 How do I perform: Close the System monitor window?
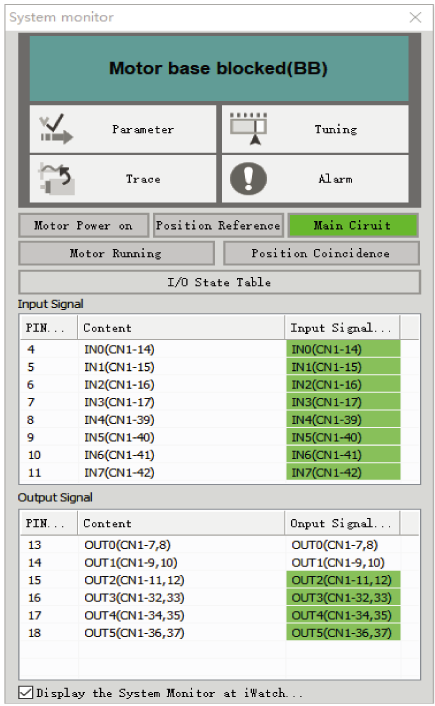415,18
